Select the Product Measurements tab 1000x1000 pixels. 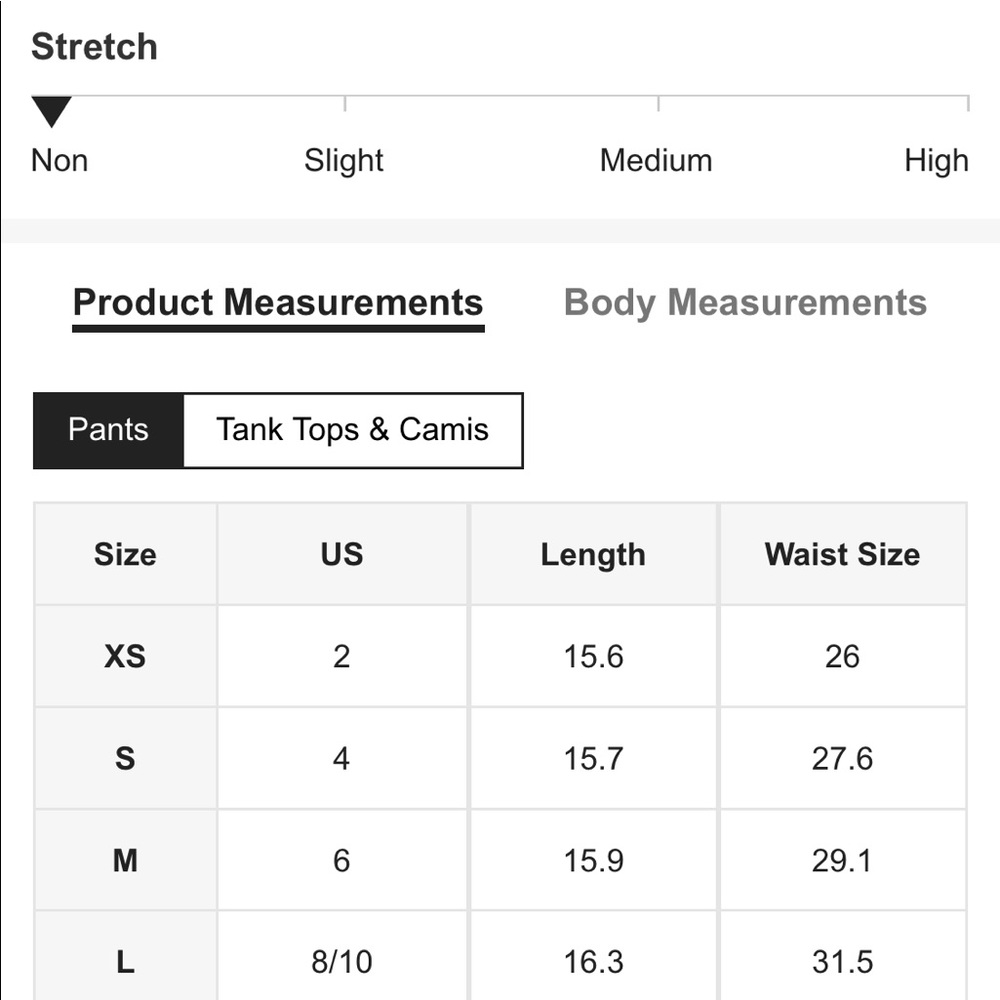point(278,302)
